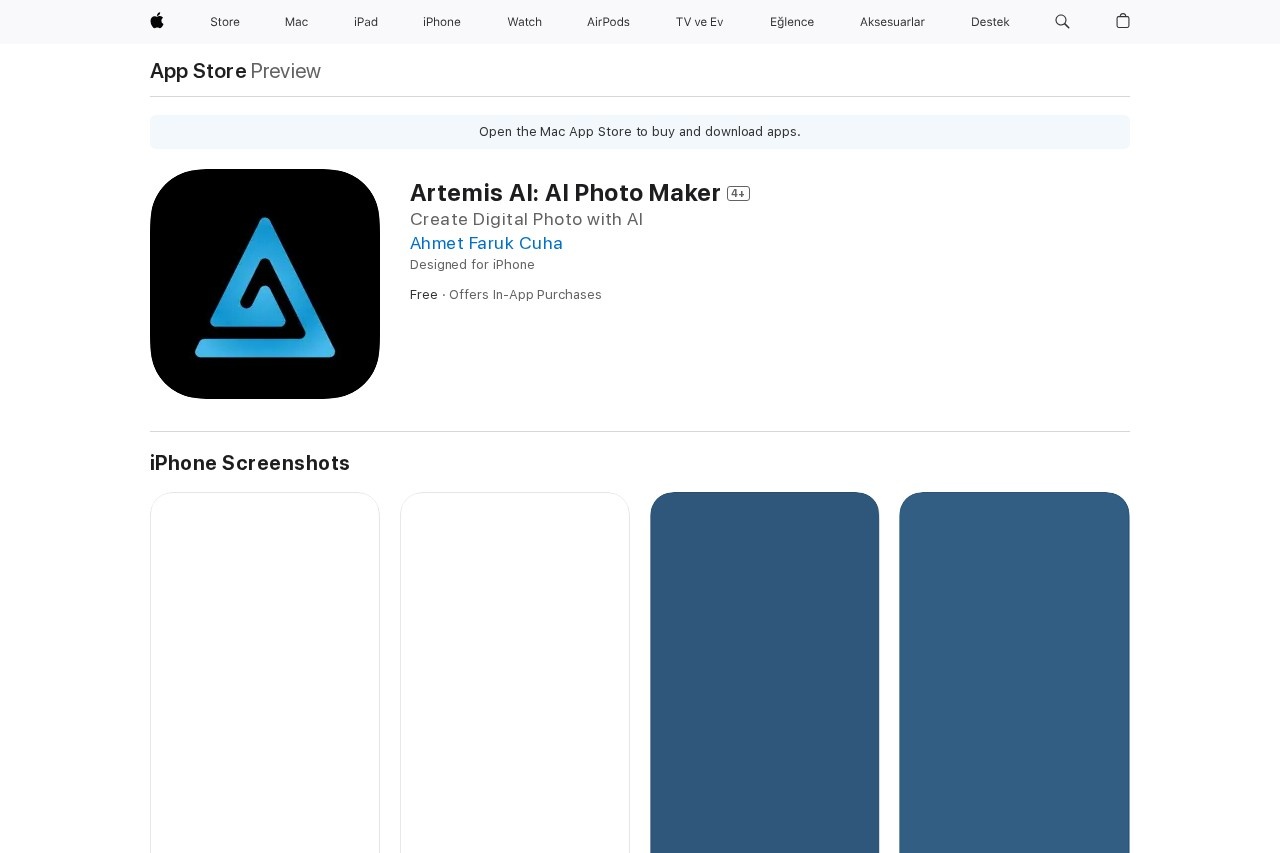View the first iPhone screenshot
Screen dimensions: 1280x853
point(265,672)
